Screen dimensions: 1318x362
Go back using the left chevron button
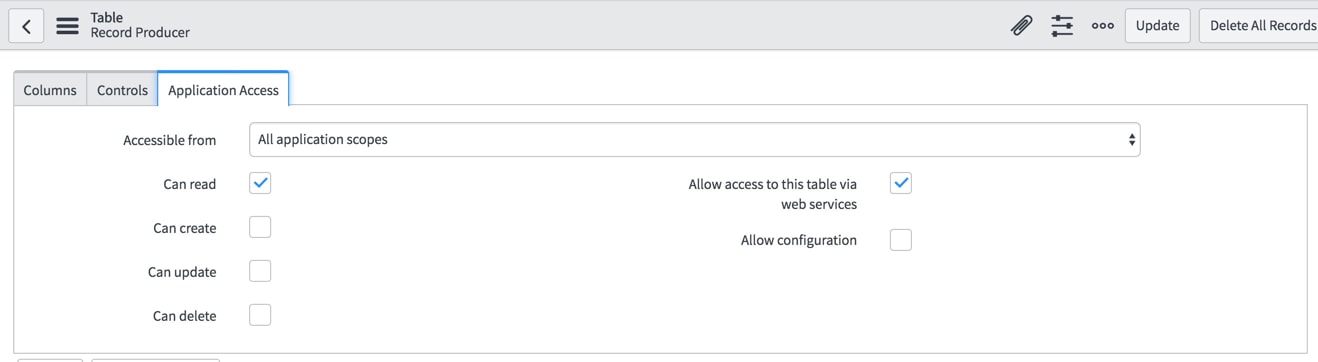click(26, 26)
